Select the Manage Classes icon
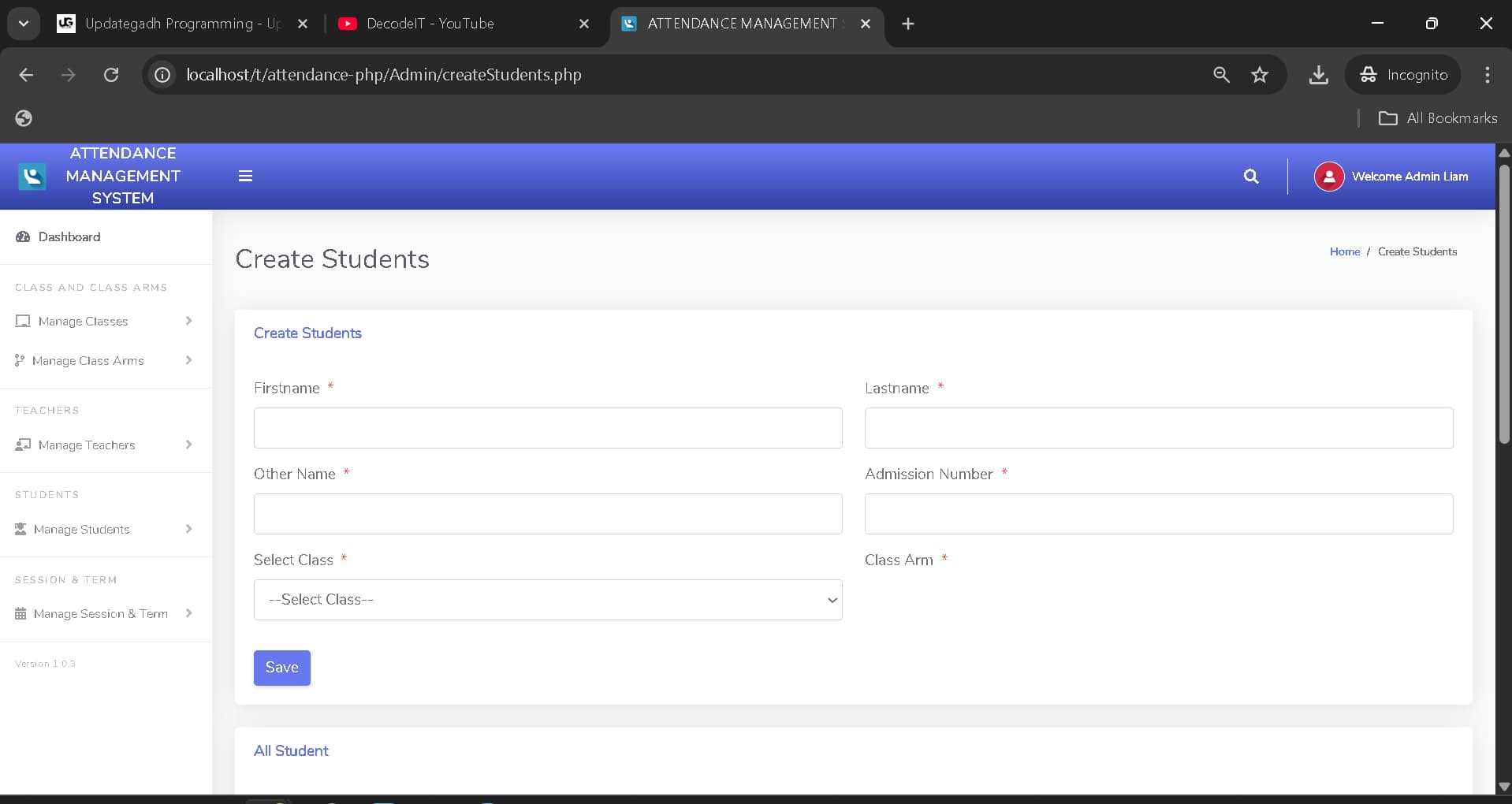Image resolution: width=1512 pixels, height=804 pixels. click(22, 321)
